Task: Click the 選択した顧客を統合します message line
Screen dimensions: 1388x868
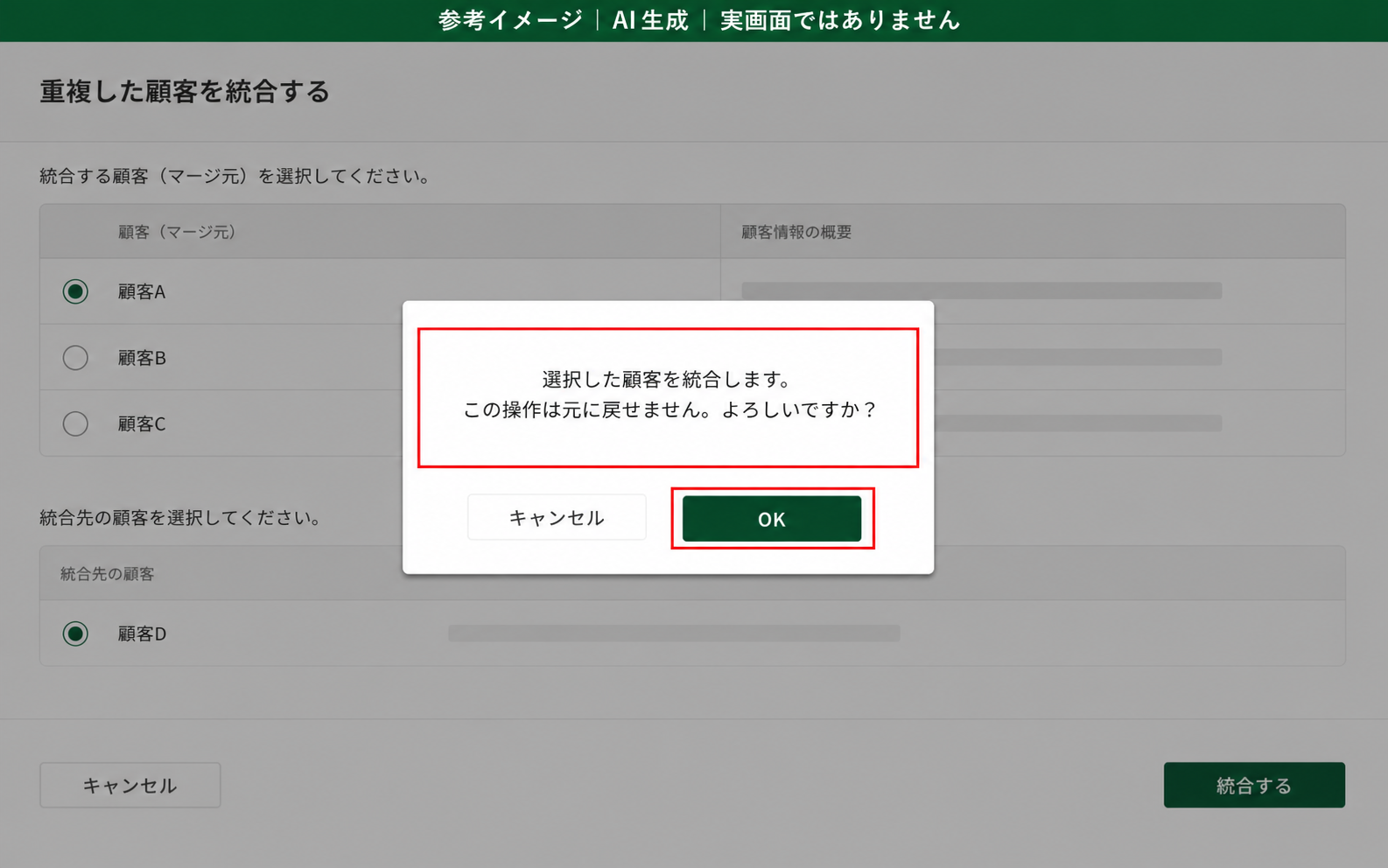Action: (x=669, y=379)
